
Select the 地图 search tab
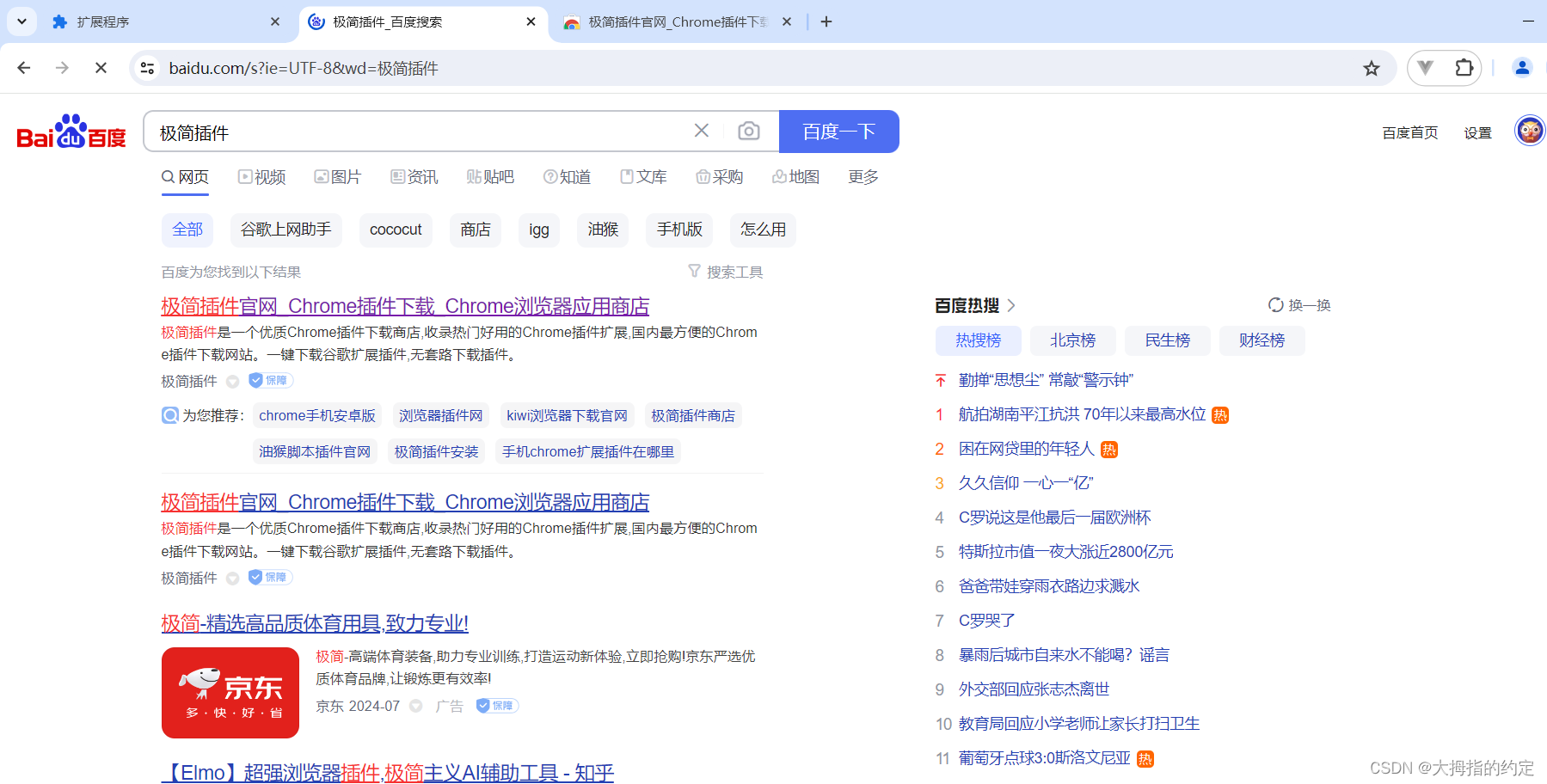tap(795, 177)
